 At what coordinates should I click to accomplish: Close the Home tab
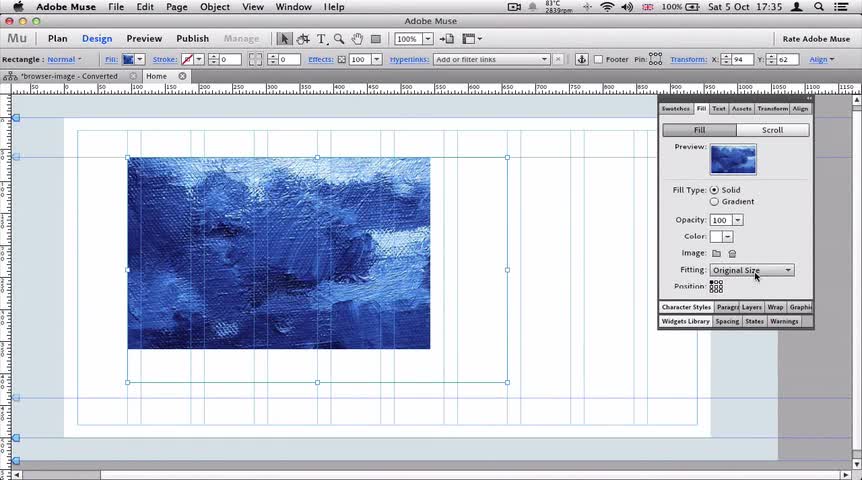pos(183,76)
